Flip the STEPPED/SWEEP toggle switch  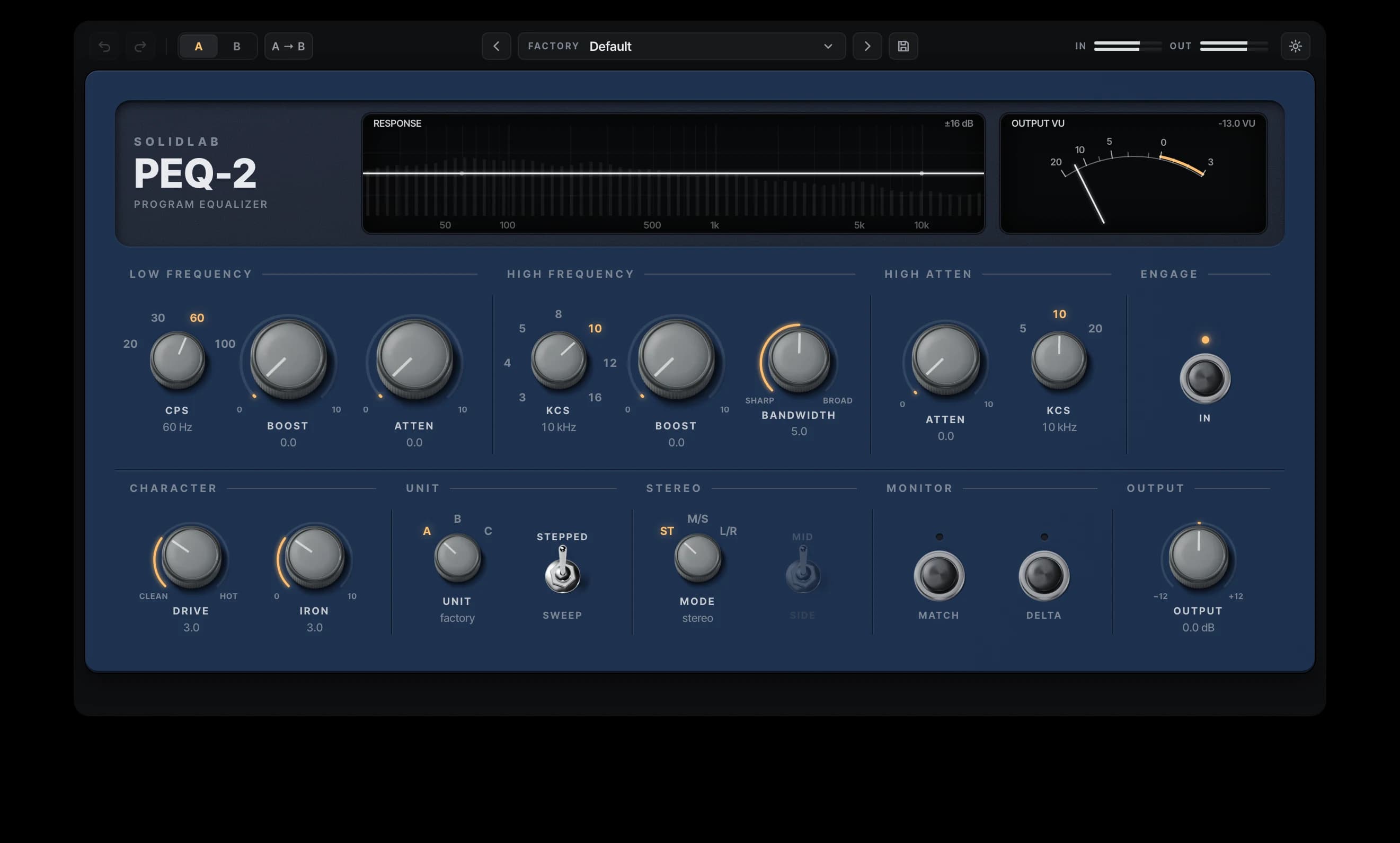[x=562, y=570]
